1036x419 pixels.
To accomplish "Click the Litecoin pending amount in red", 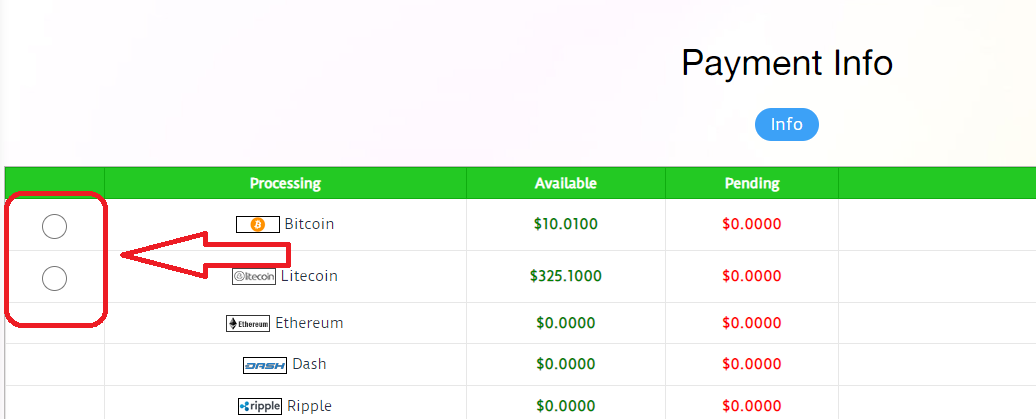I will pos(752,276).
